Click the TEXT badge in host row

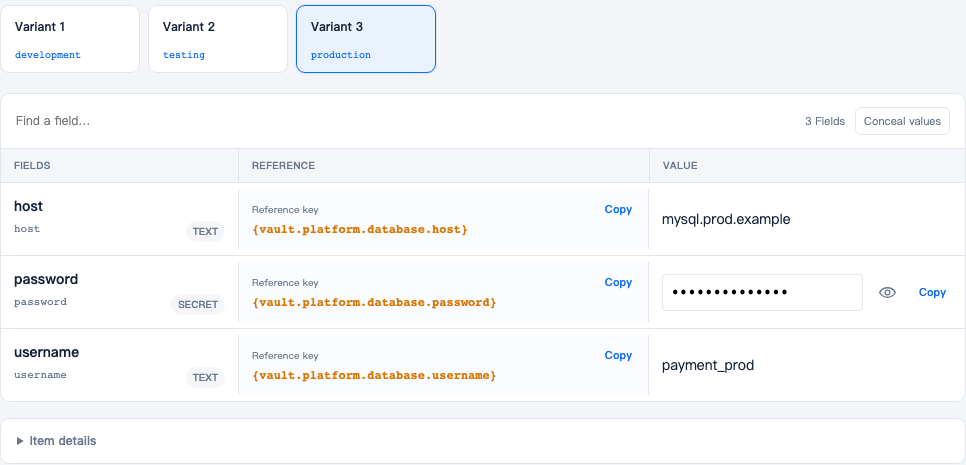(205, 232)
